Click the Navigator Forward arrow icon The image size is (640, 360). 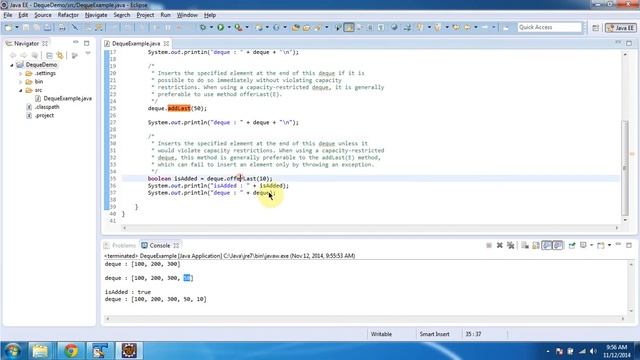tap(24, 55)
